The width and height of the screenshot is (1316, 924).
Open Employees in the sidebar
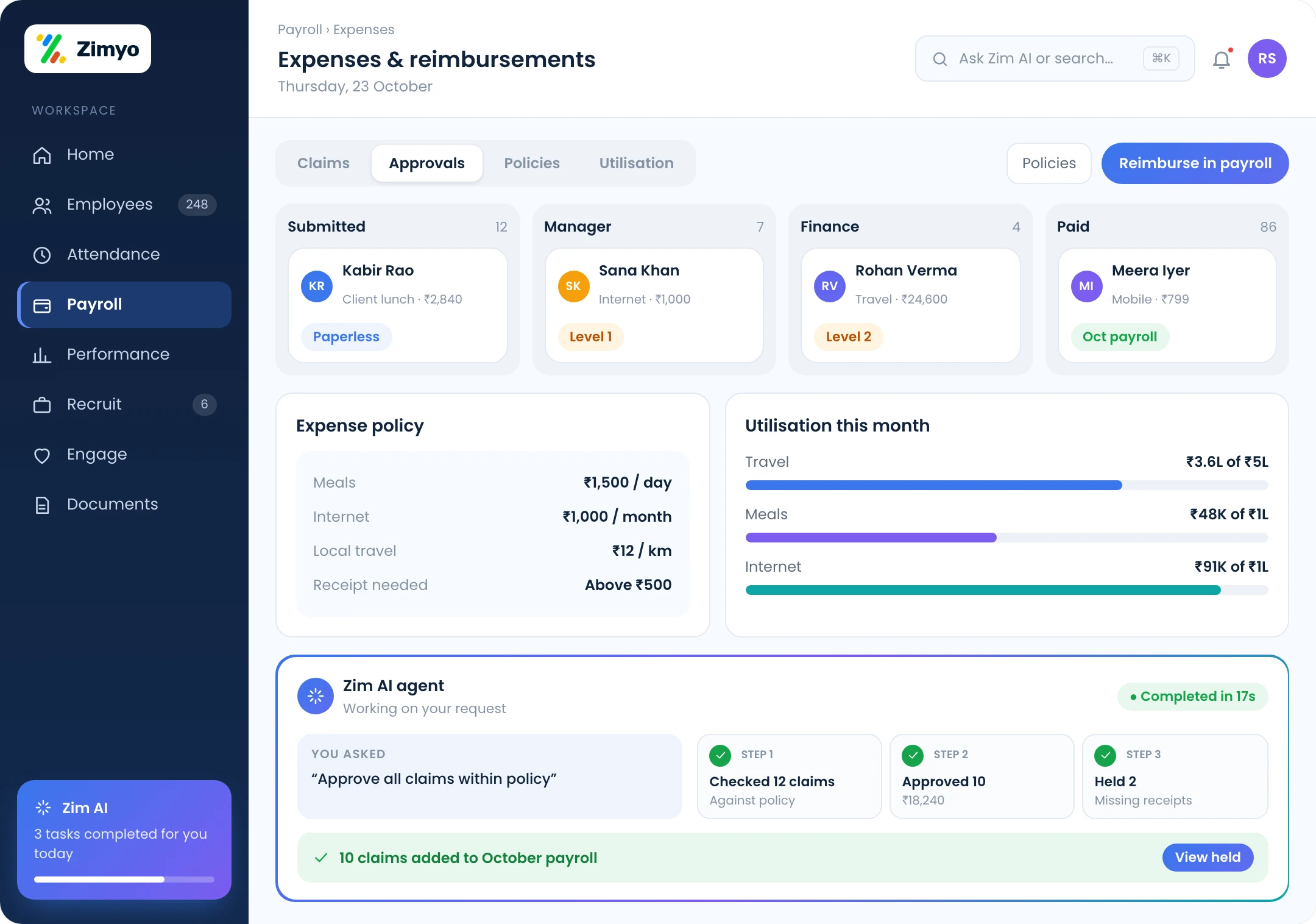tap(124, 205)
